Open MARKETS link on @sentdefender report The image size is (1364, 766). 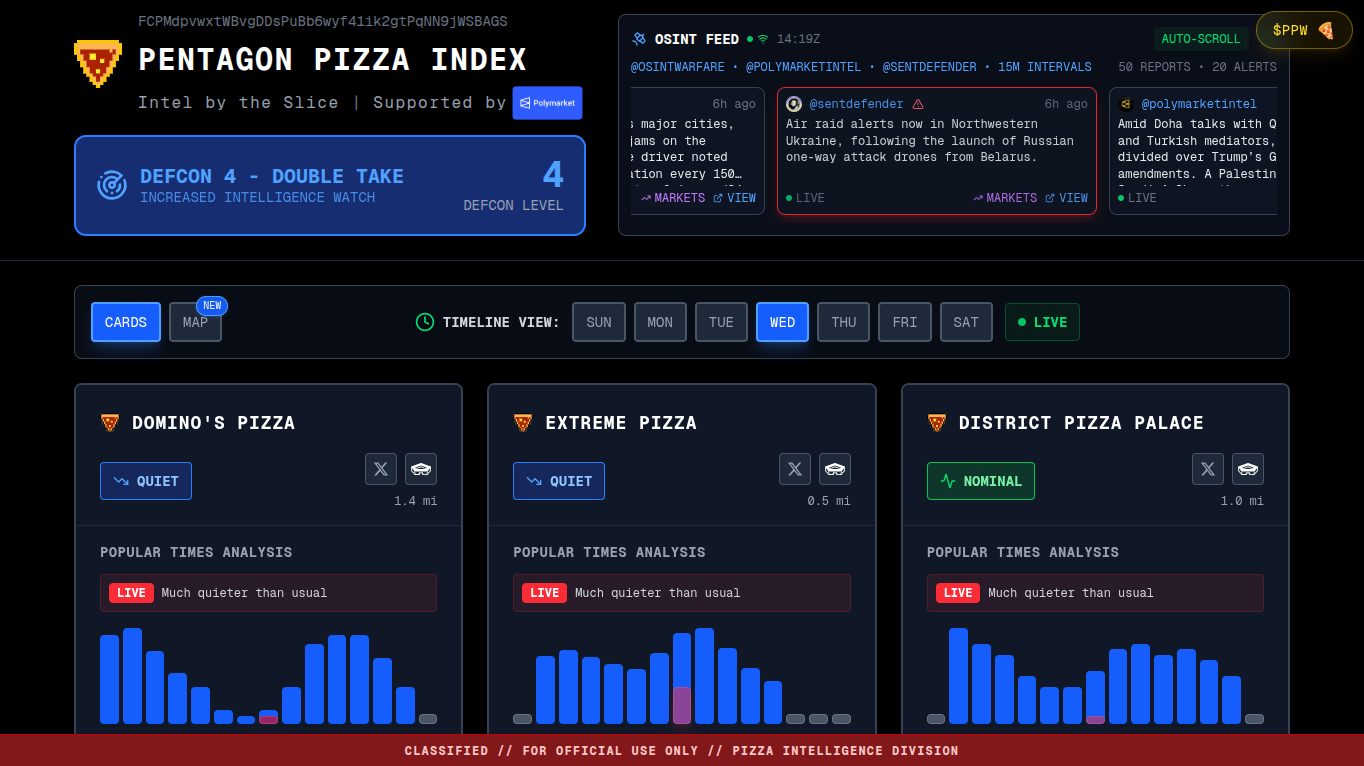click(x=1005, y=198)
